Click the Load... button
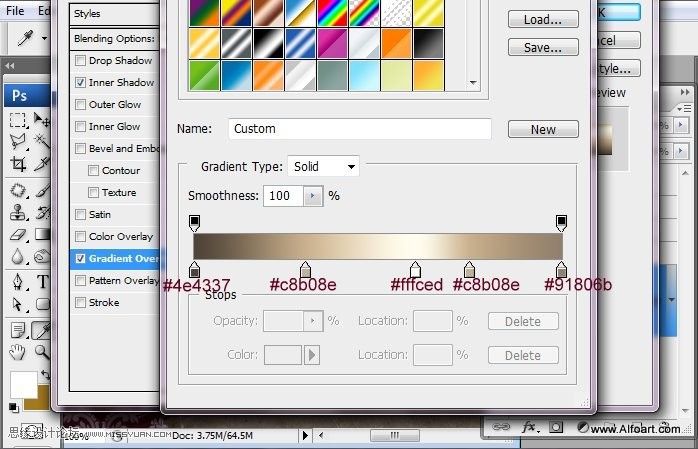Screen dimensions: 698x449 543,20
